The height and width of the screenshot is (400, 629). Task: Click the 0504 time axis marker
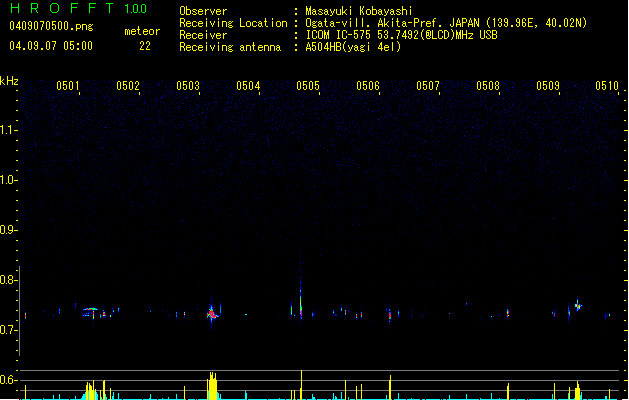tap(248, 86)
